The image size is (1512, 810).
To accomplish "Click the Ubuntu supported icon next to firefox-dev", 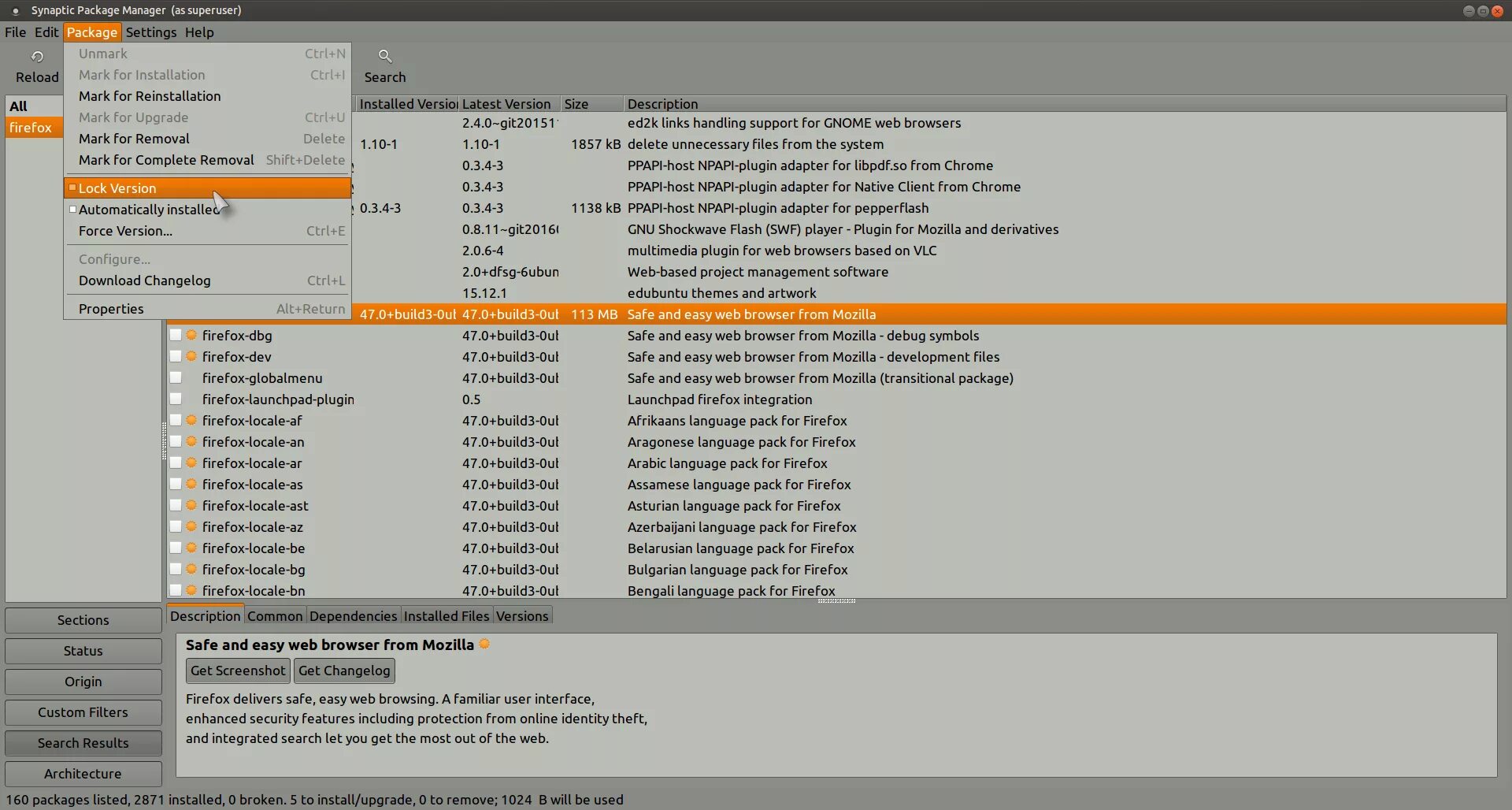I will click(x=191, y=356).
